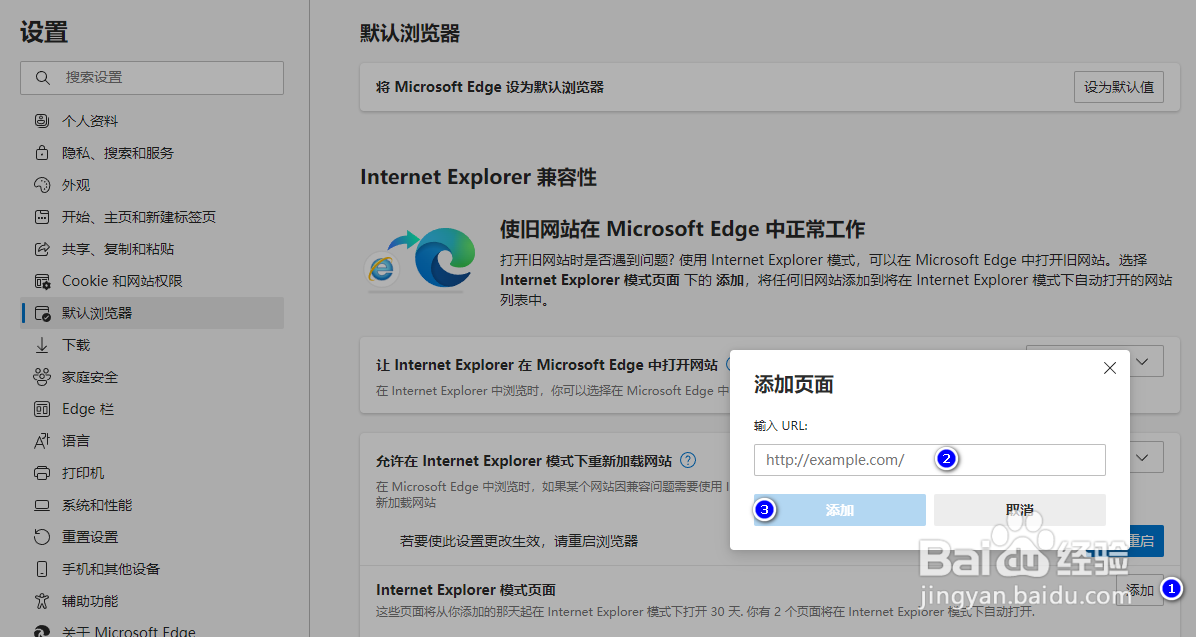This screenshot has height=637, width=1196.
Task: Click the Appearance palette icon
Action: pyautogui.click(x=42, y=185)
